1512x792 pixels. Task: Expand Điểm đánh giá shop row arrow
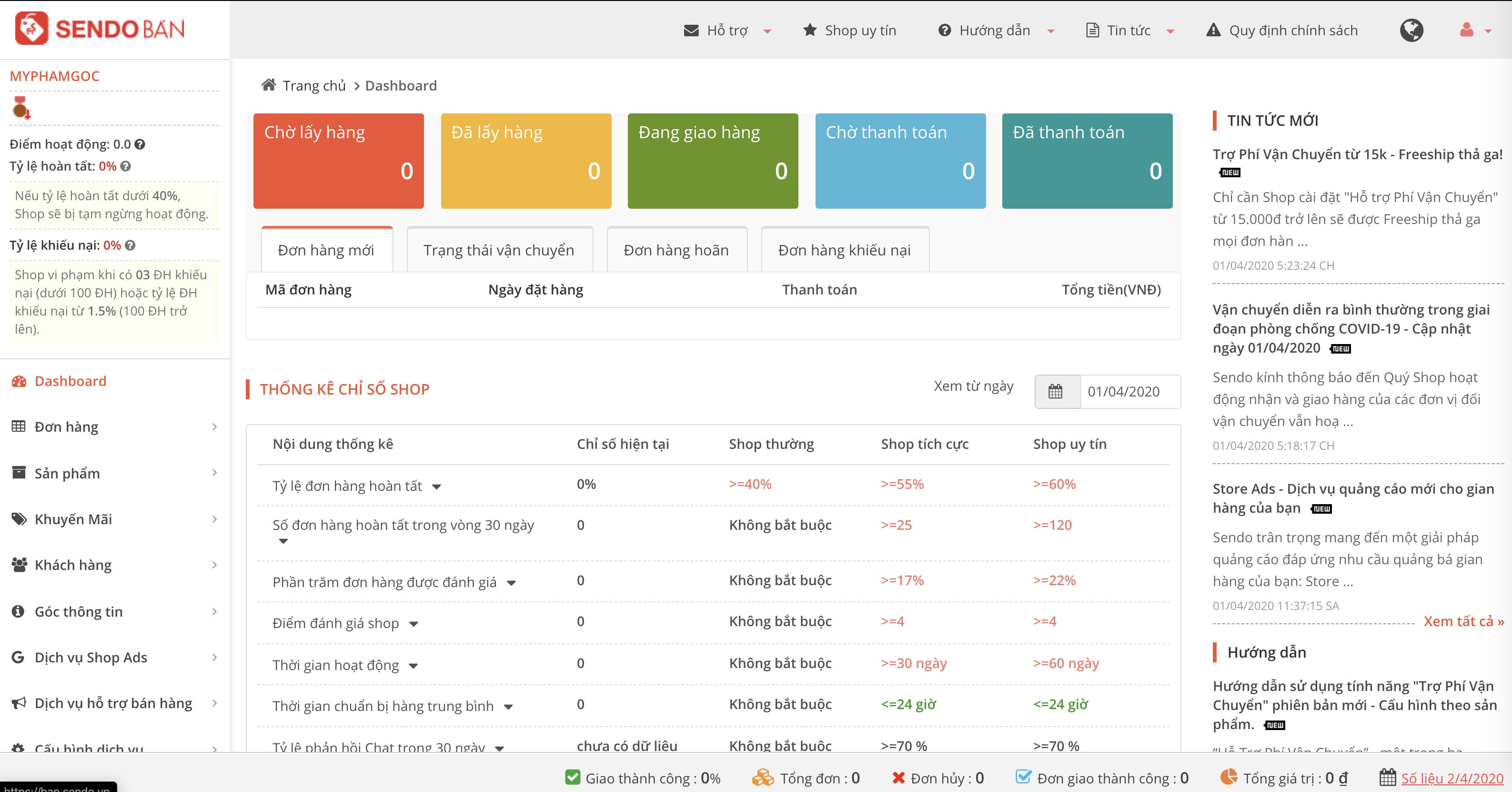coord(414,624)
